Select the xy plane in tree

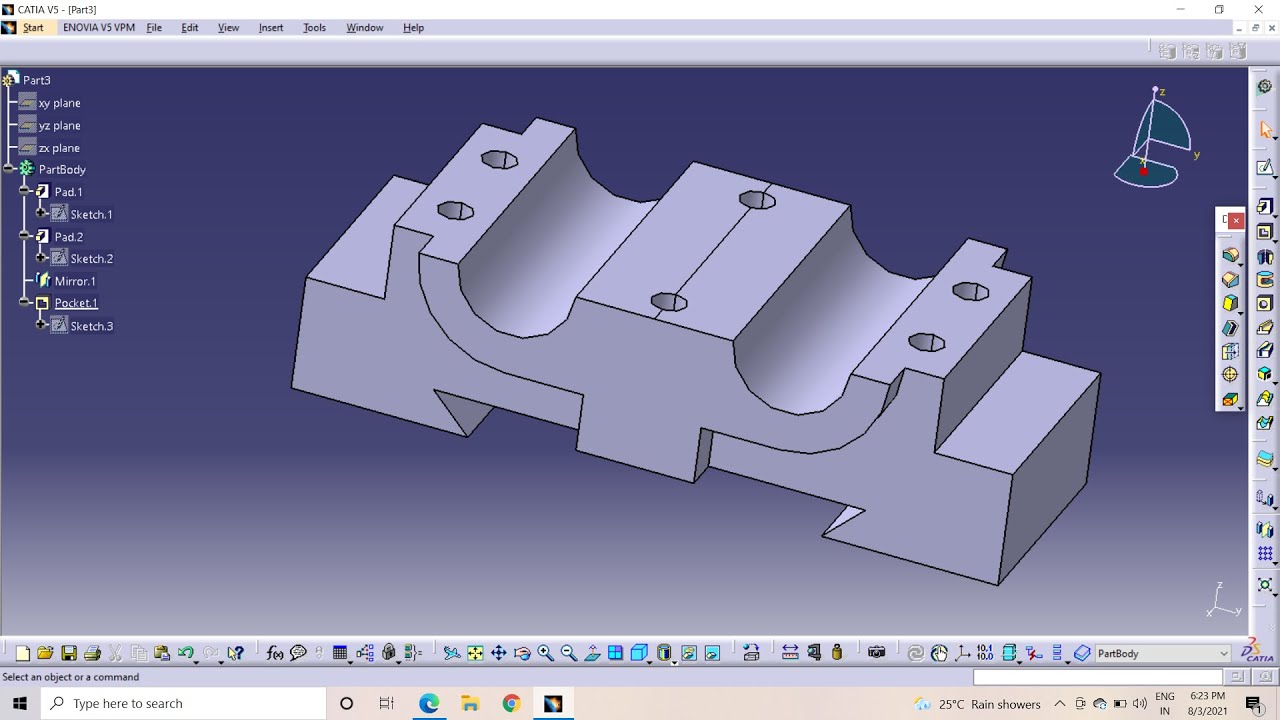59,103
